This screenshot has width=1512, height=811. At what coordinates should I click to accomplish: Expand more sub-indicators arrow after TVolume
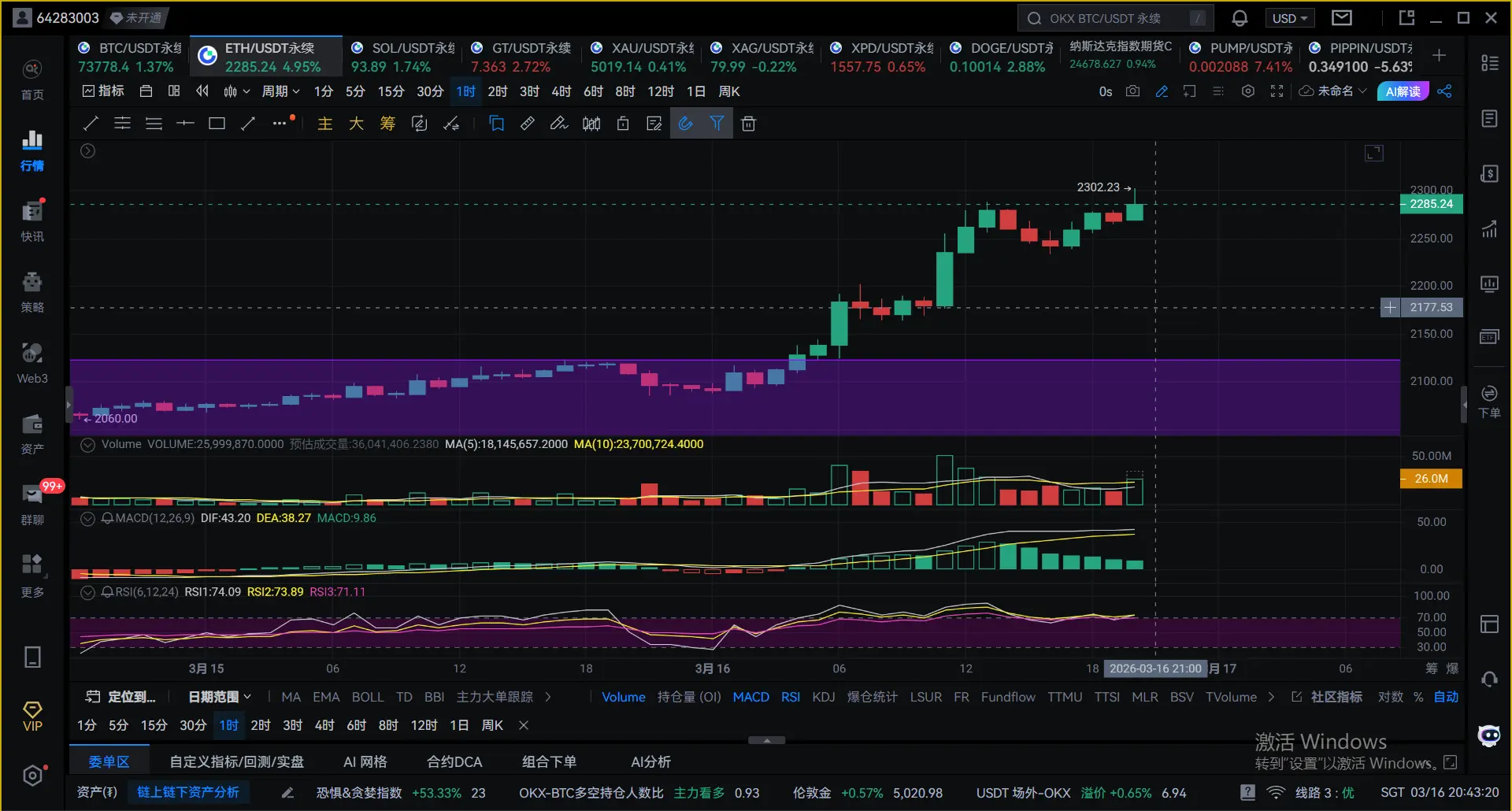(x=1271, y=697)
